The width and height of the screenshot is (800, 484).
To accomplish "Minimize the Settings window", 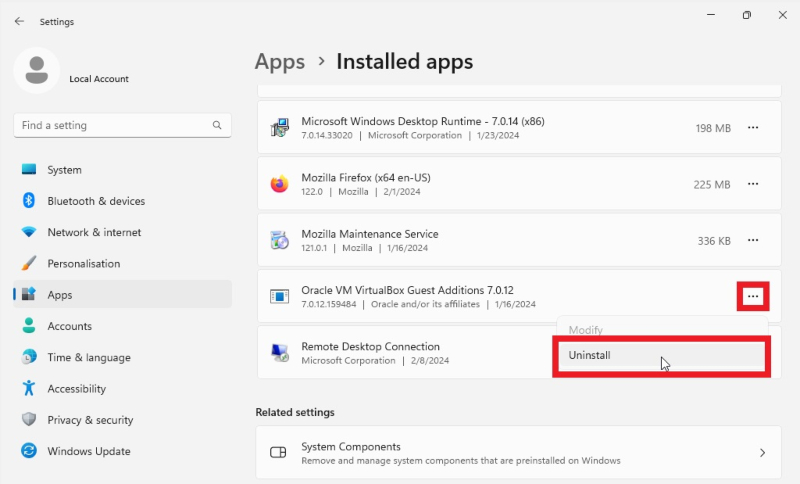I will pos(711,15).
